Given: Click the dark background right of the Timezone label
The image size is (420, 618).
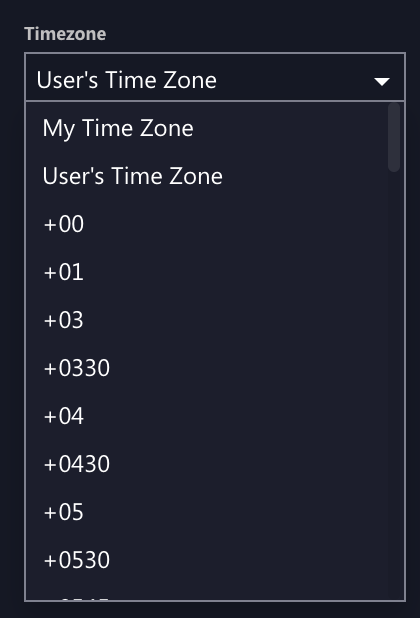Looking at the screenshot, I should [x=260, y=34].
